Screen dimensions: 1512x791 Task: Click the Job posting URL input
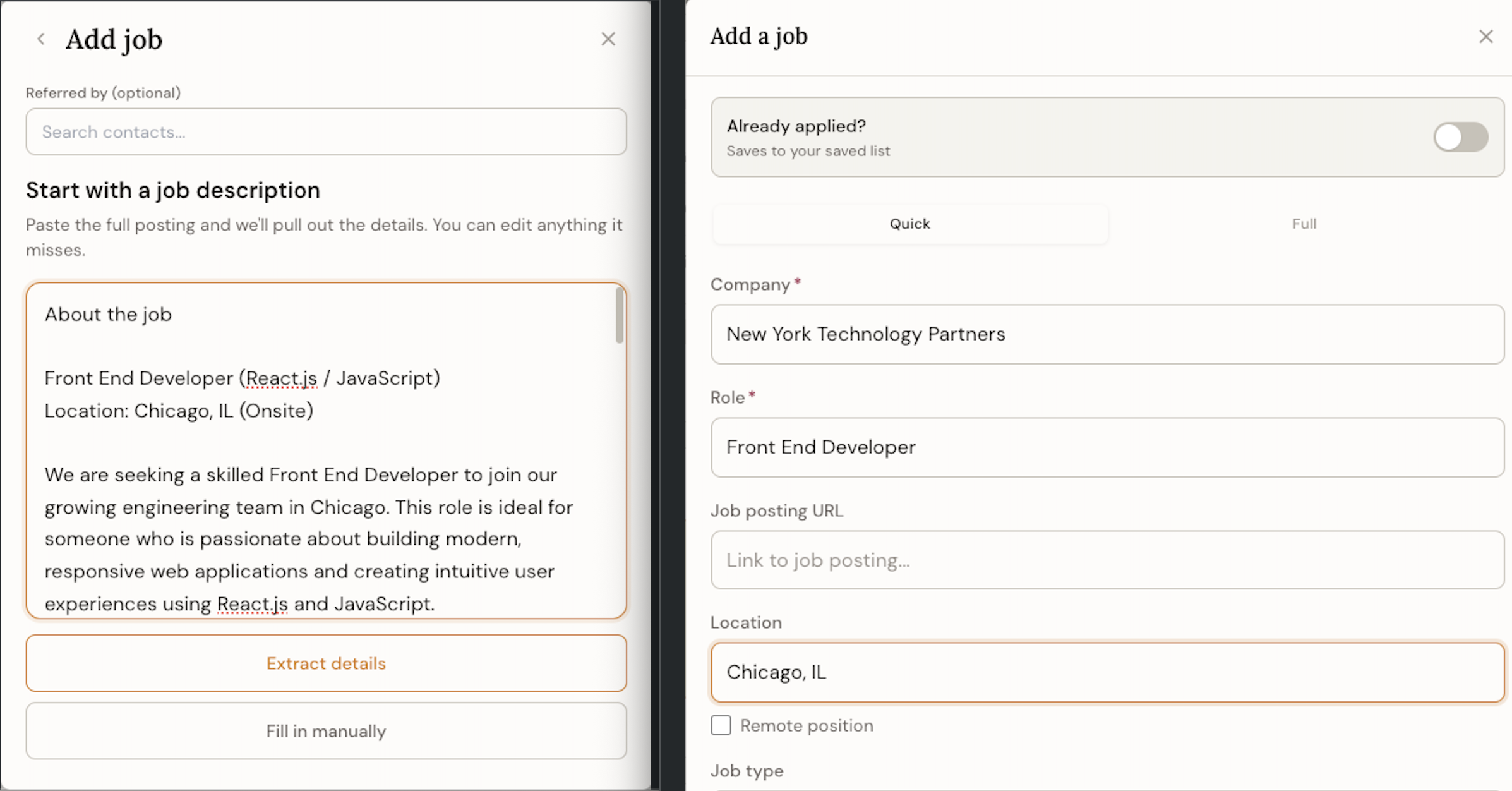[x=1107, y=560]
